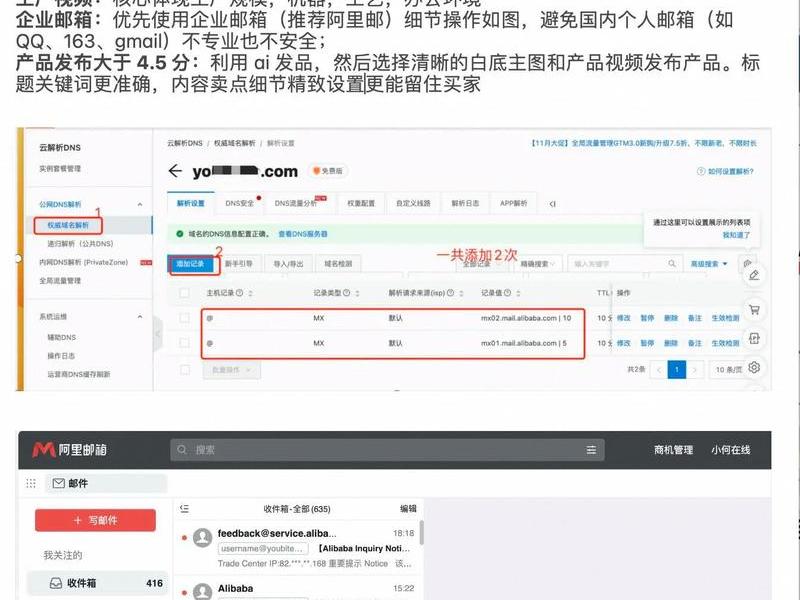Click inside the DNS keyword search field

point(625,264)
